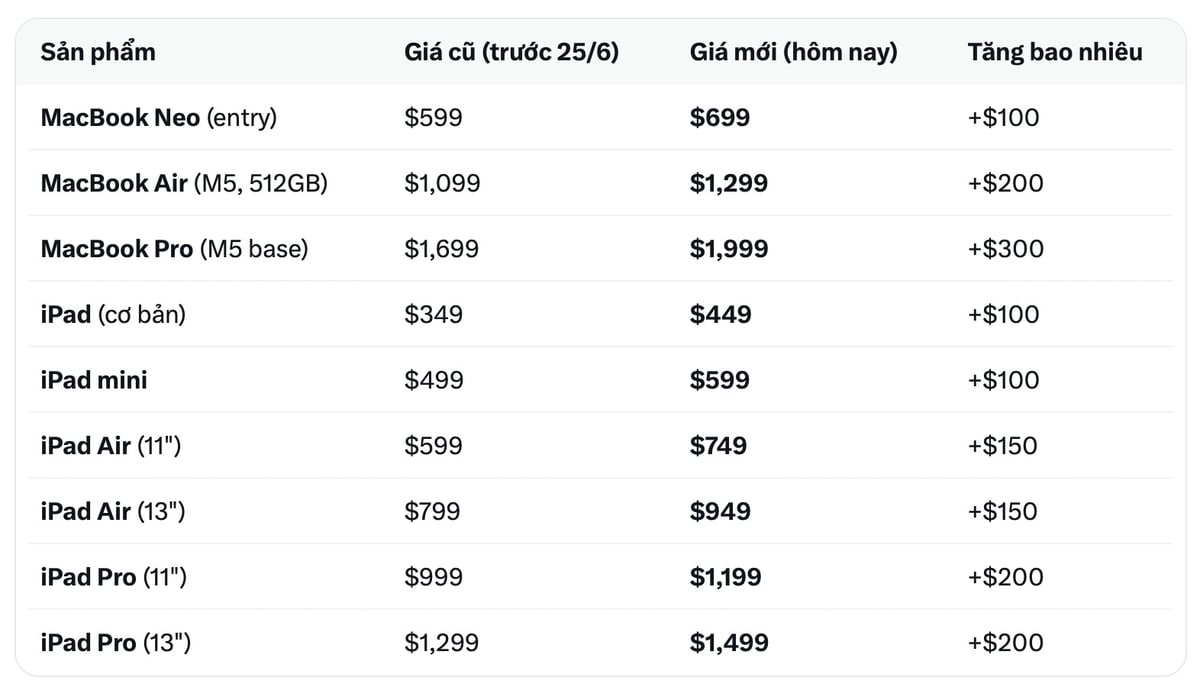This screenshot has width=1200, height=687.
Task: Select the new price $749 cell
Action: click(x=718, y=446)
